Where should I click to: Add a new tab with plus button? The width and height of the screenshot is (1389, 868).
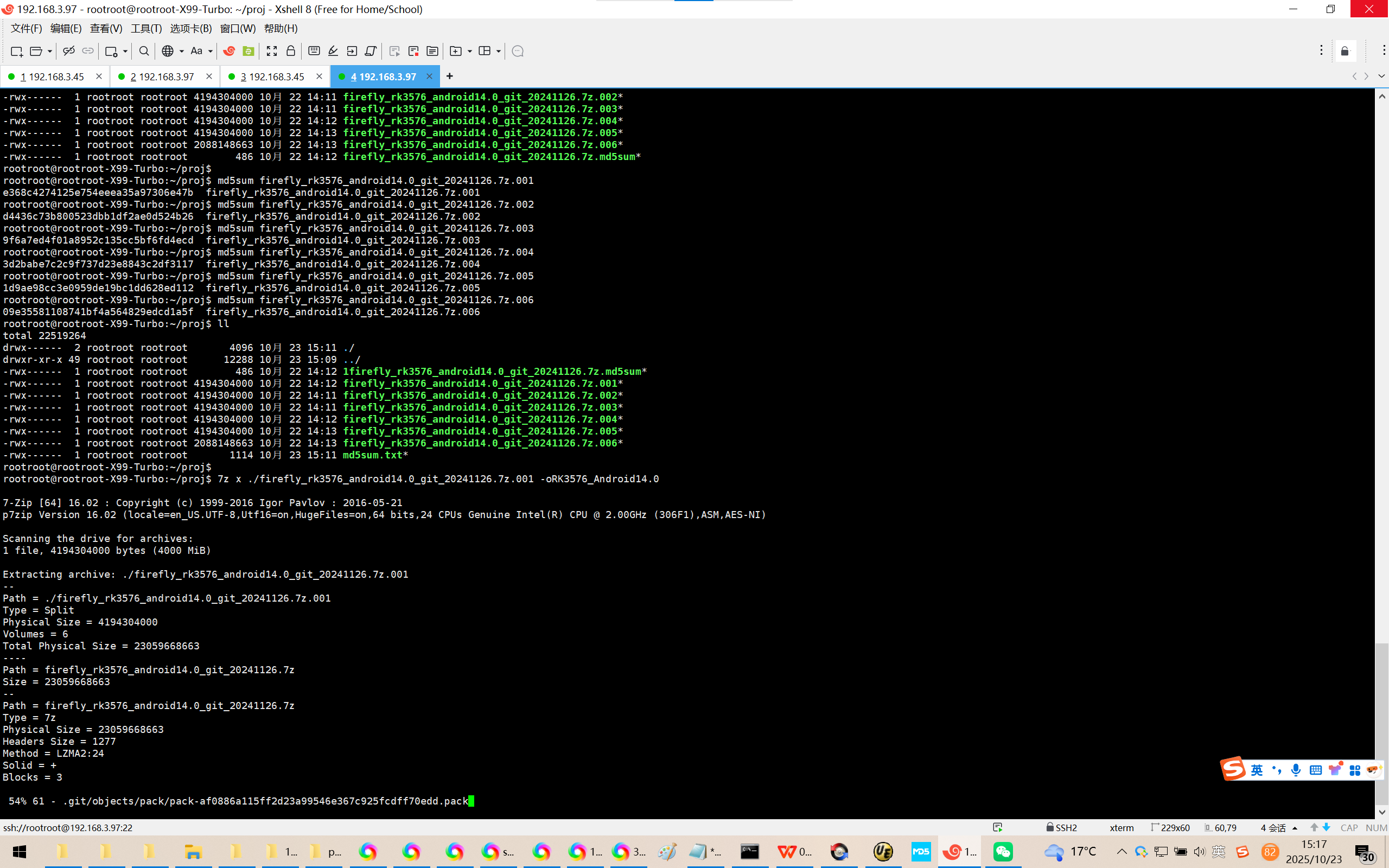pyautogui.click(x=449, y=76)
